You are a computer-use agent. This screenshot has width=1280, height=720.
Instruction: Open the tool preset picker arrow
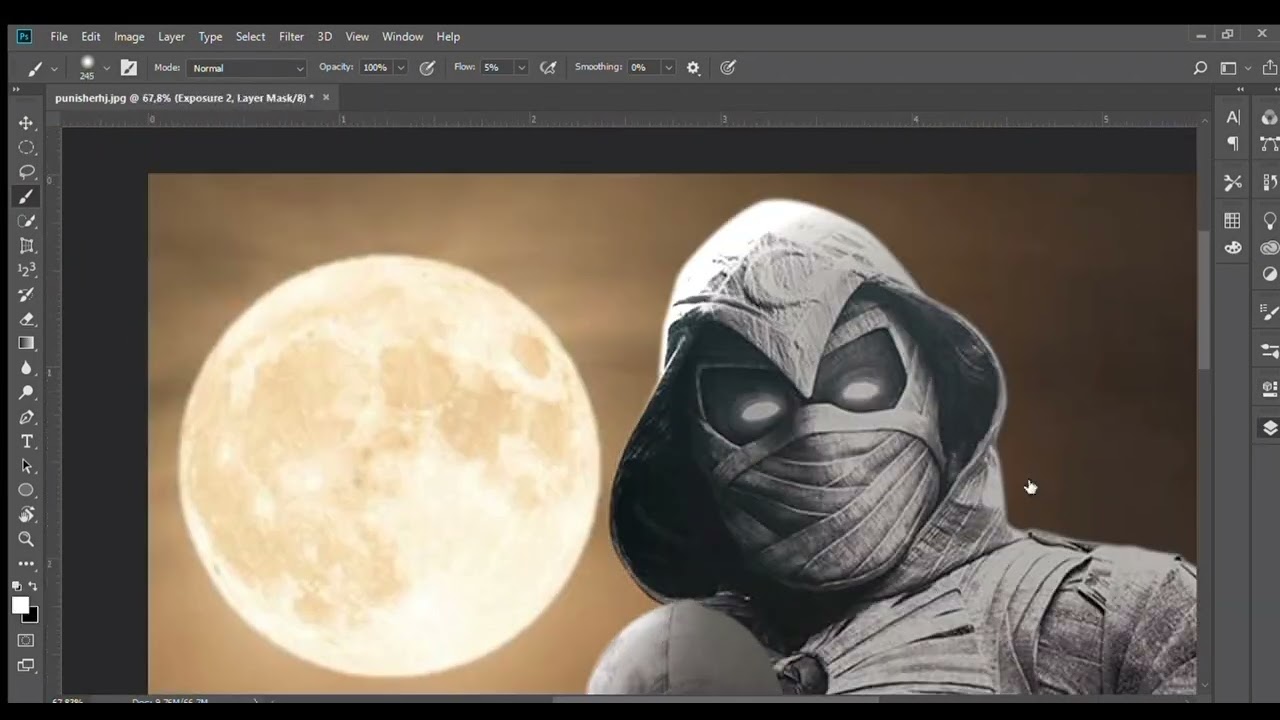point(54,68)
